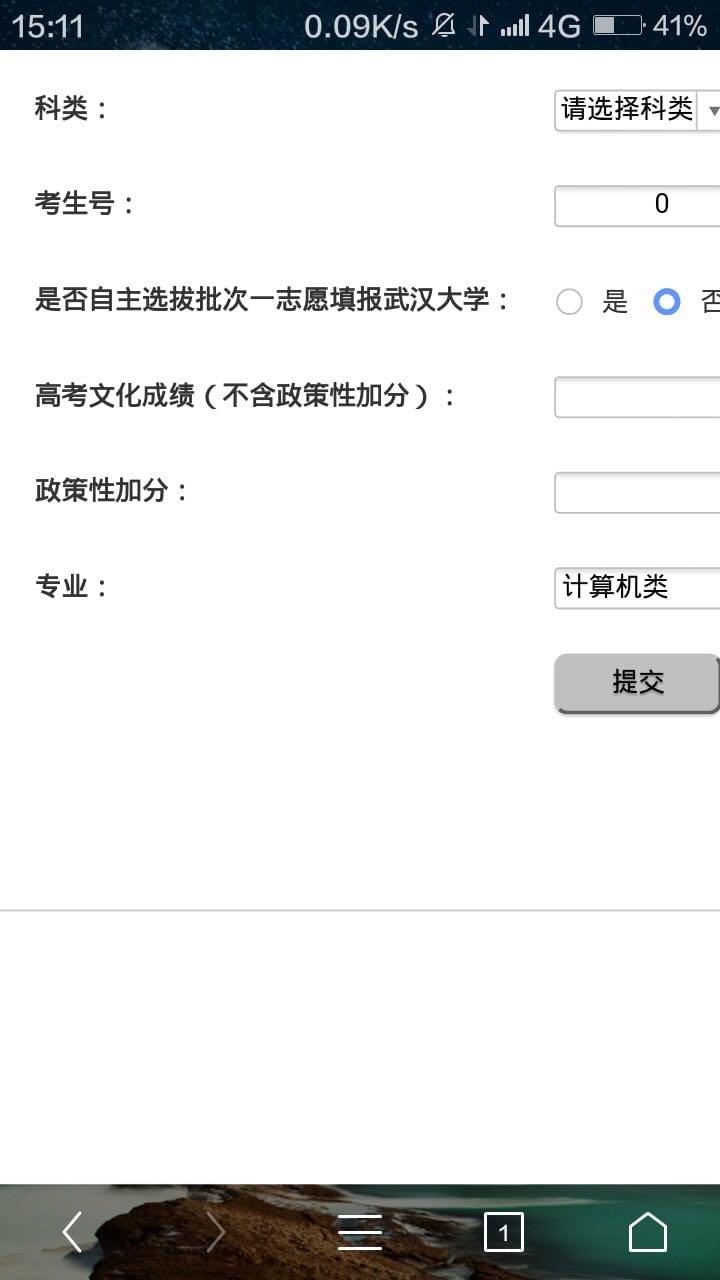Select the 否 radio button
720x1280 pixels.
point(667,302)
